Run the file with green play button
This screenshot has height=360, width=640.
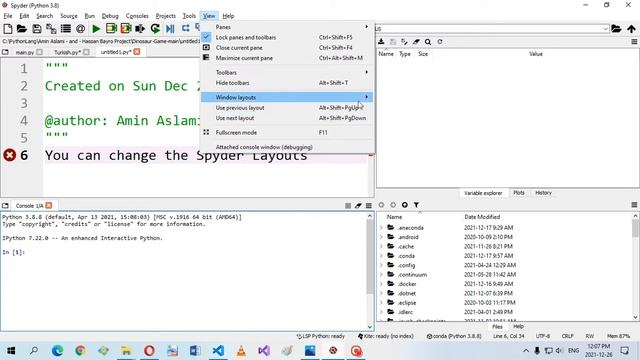tap(96, 29)
